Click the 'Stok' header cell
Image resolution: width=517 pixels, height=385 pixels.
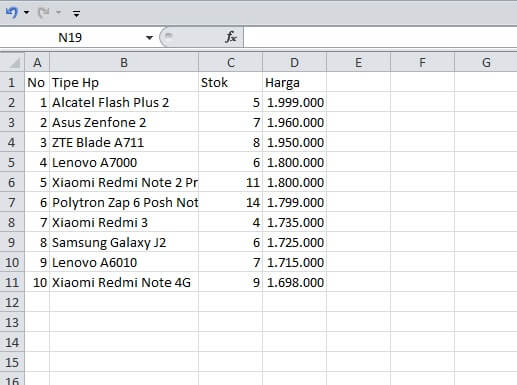point(230,82)
